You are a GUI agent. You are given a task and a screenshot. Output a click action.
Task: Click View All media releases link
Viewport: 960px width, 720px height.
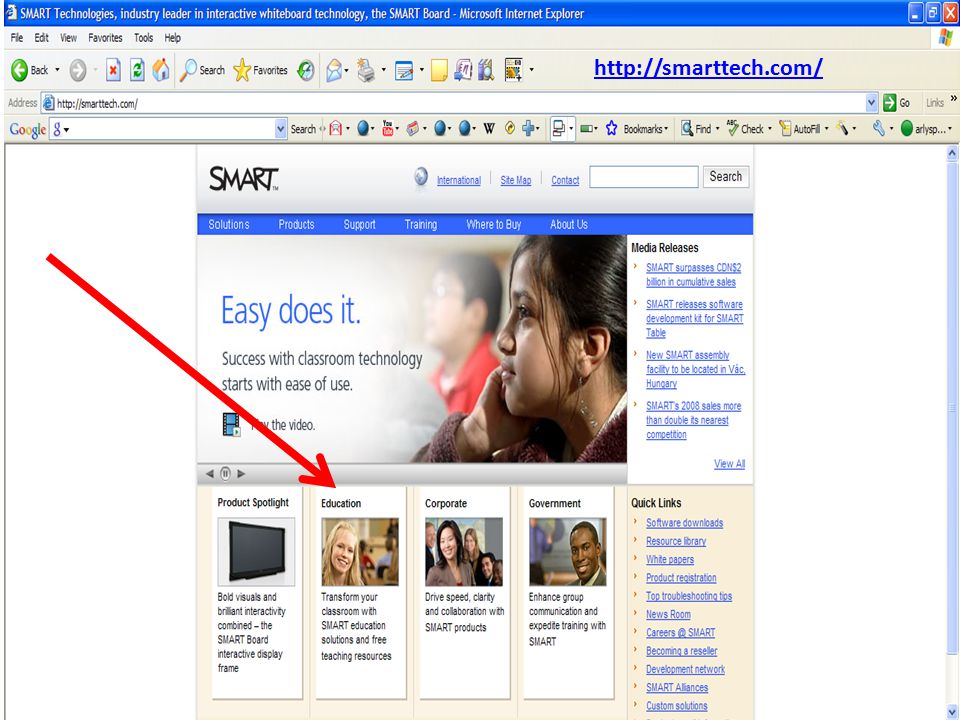coord(729,464)
